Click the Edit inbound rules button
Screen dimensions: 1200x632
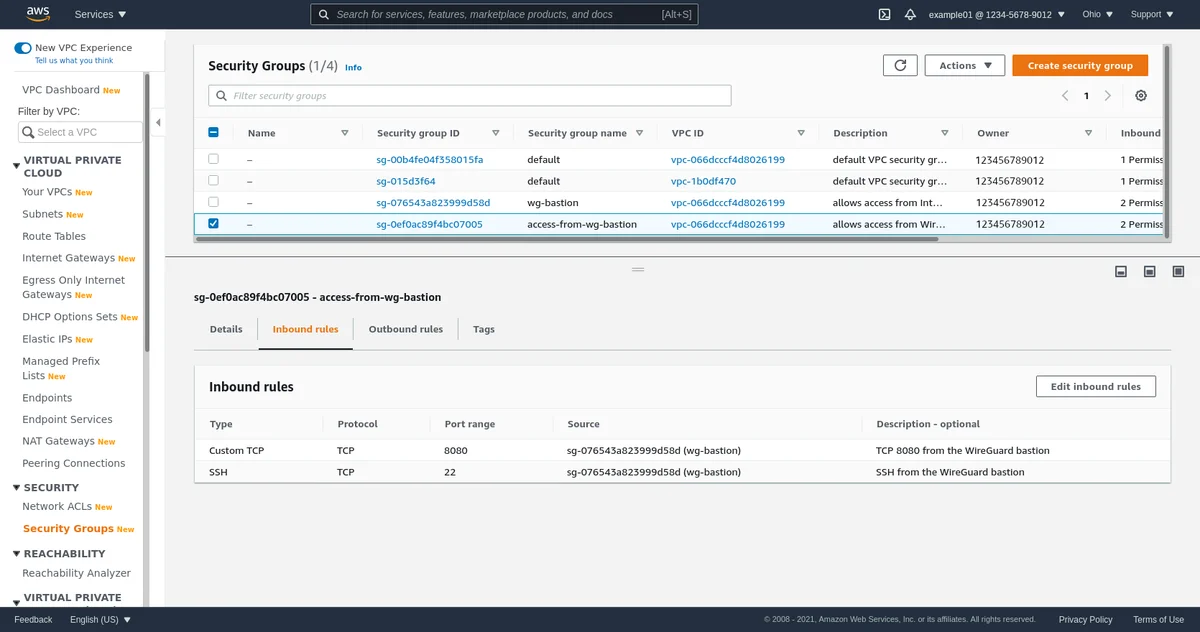[x=1095, y=386]
